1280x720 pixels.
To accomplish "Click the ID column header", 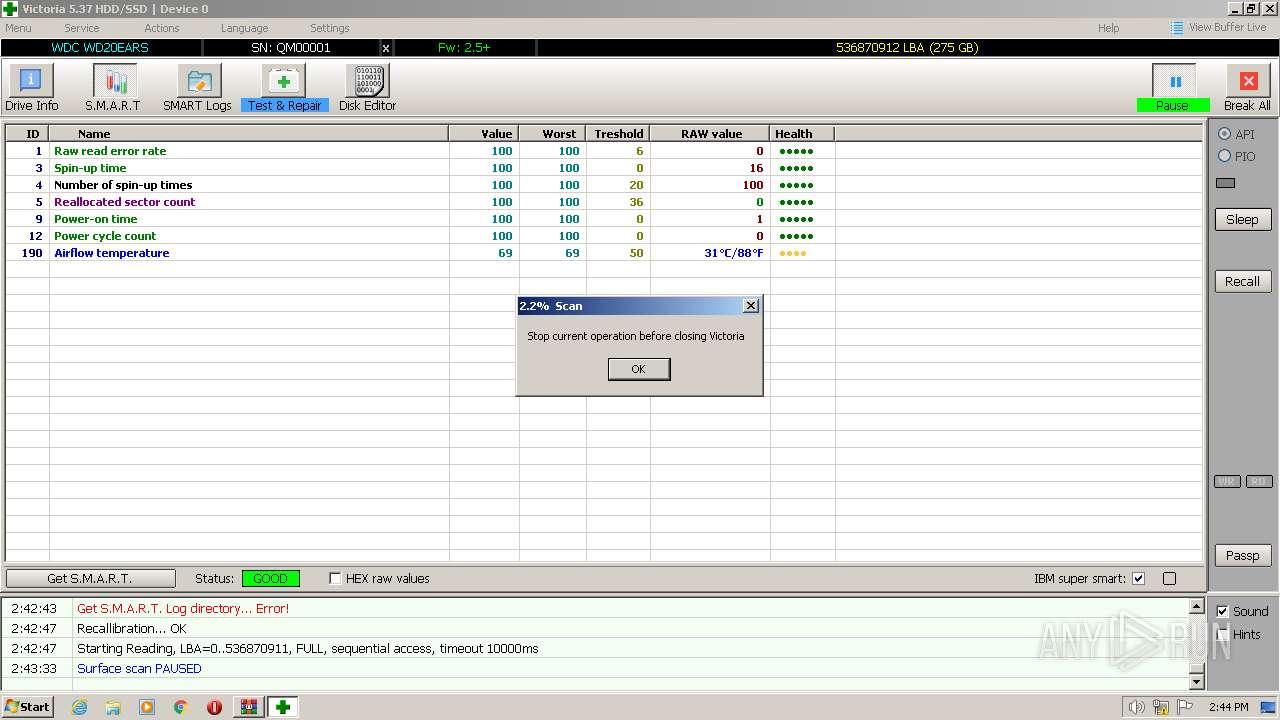I will coord(27,133).
